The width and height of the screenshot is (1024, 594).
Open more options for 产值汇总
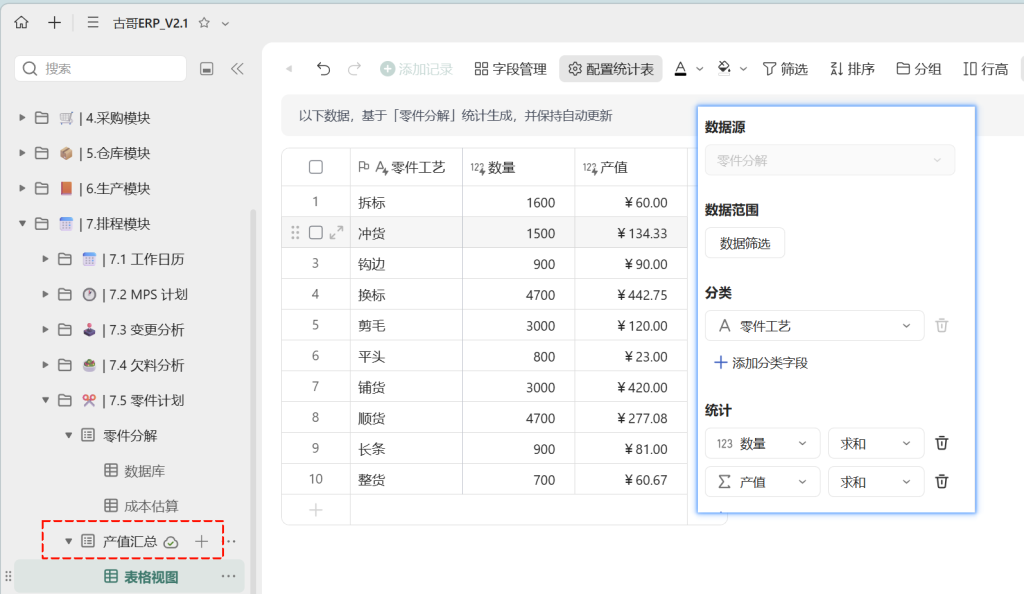(231, 541)
